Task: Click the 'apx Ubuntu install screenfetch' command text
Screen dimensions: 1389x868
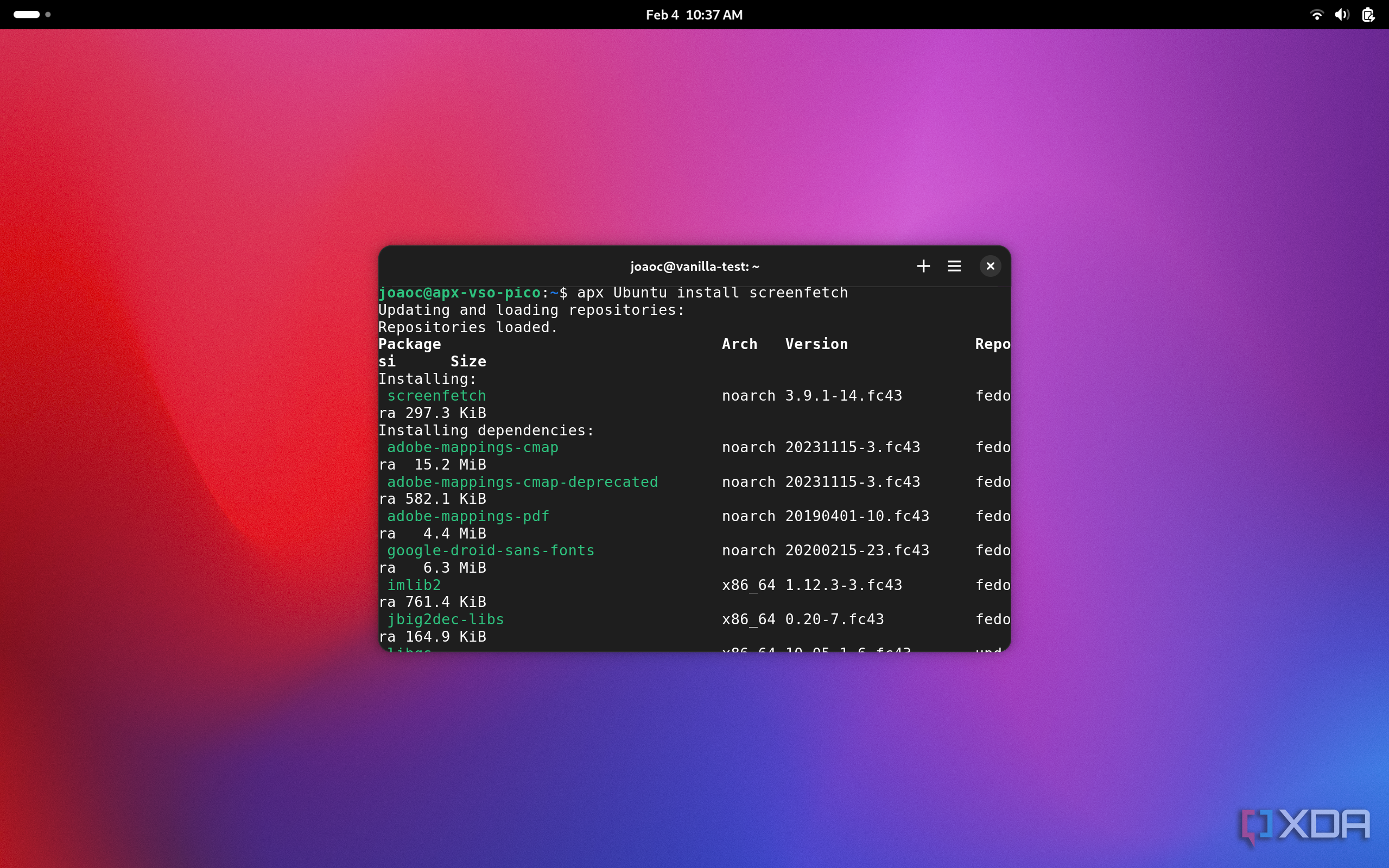Action: 712,293
